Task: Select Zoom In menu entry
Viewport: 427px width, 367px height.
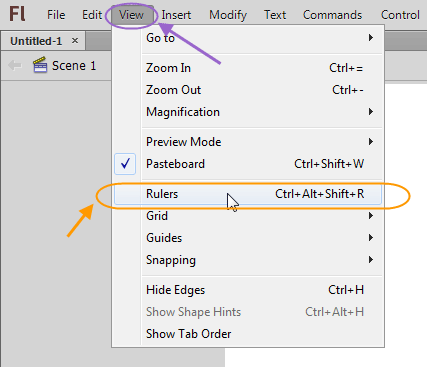Action: 248,68
